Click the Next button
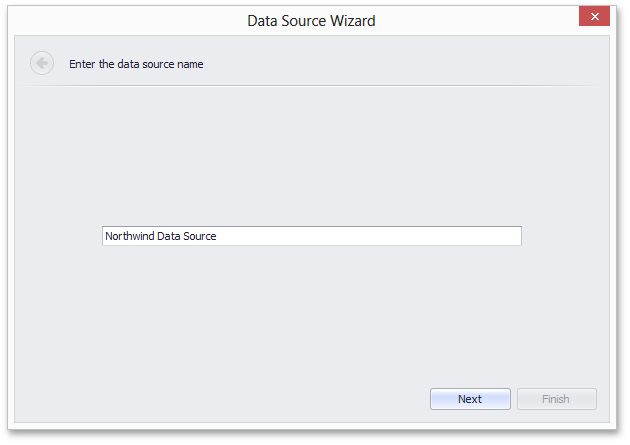The height and width of the screenshot is (445, 630). pyautogui.click(x=470, y=399)
